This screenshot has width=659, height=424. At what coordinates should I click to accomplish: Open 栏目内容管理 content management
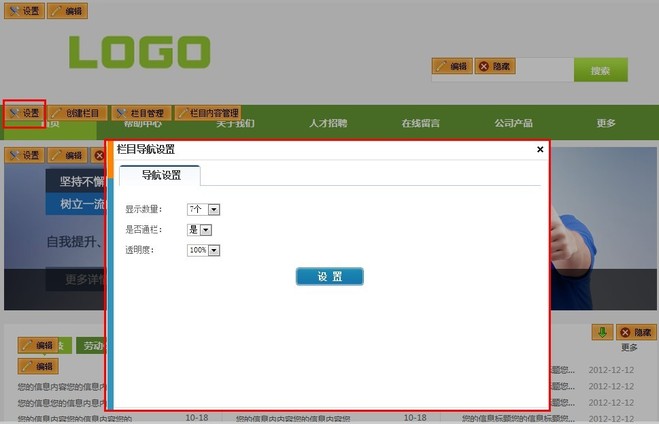point(208,113)
